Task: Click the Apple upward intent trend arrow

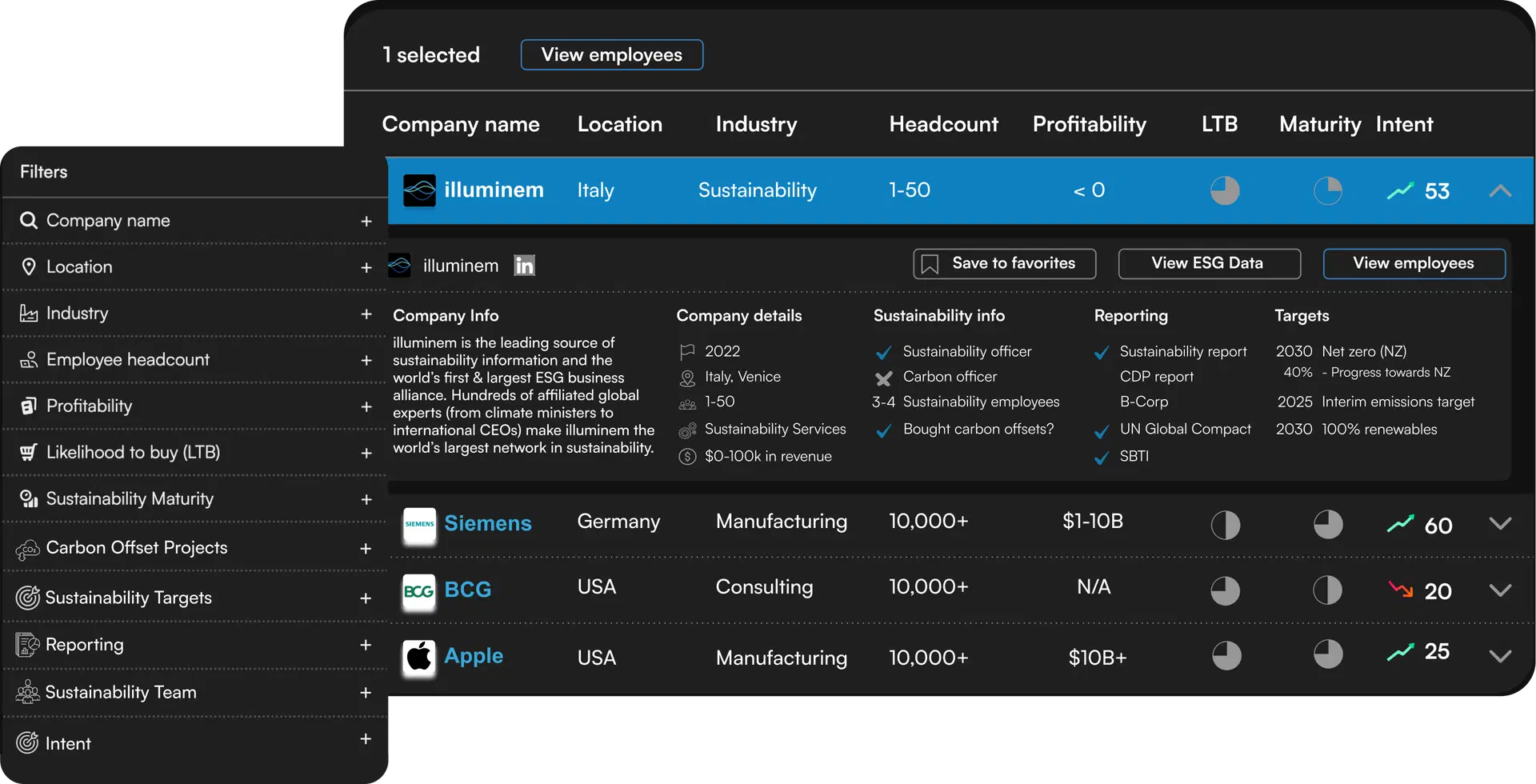Action: (1401, 653)
